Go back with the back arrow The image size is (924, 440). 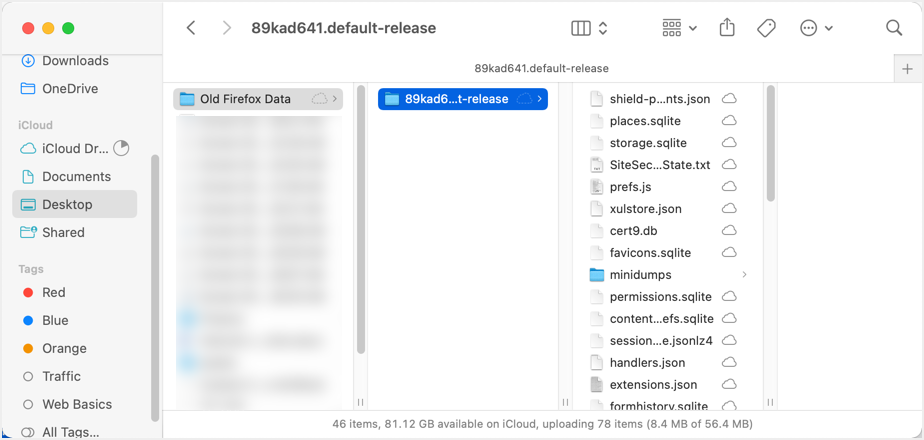click(x=191, y=28)
